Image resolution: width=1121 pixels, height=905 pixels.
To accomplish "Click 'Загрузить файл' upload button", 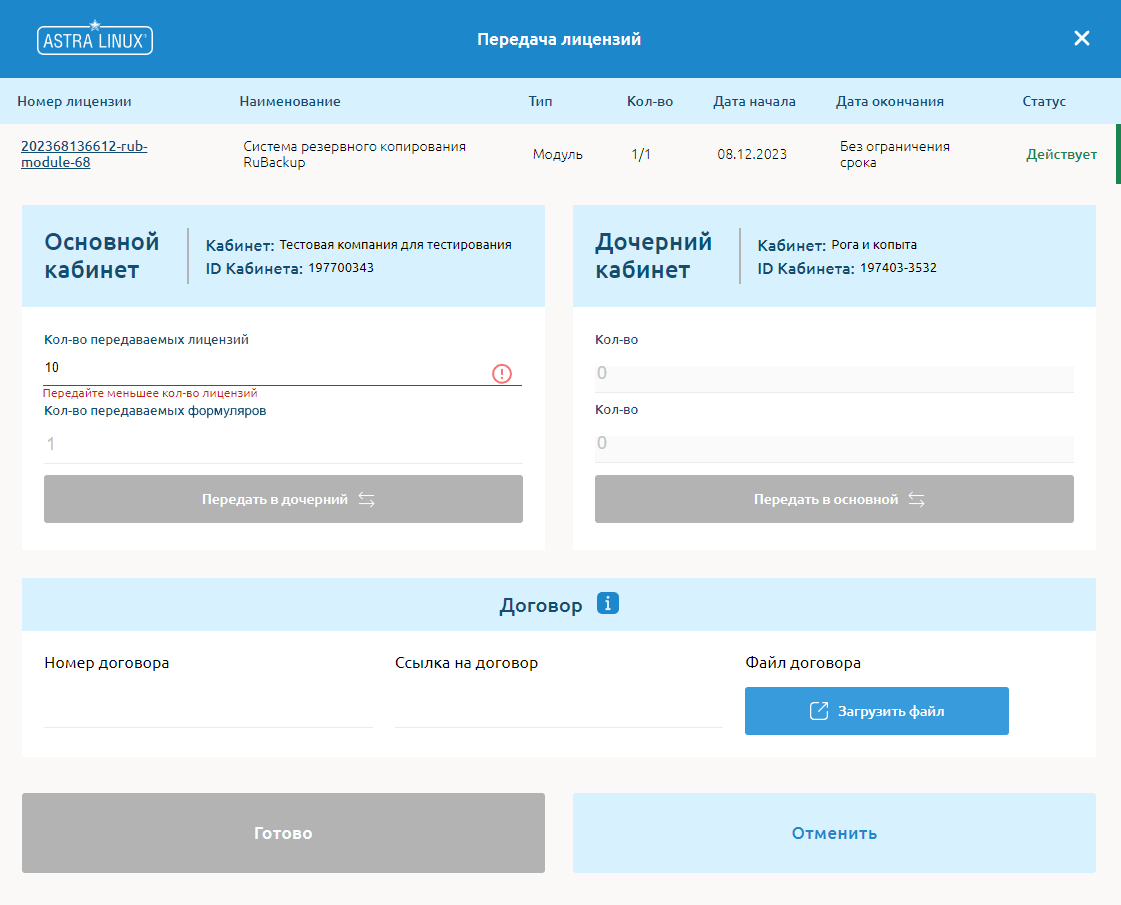I will [x=876, y=711].
